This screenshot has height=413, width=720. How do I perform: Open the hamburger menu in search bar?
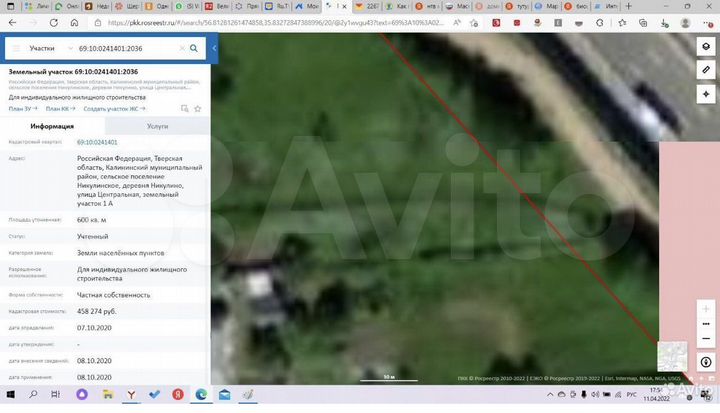(x=15, y=48)
